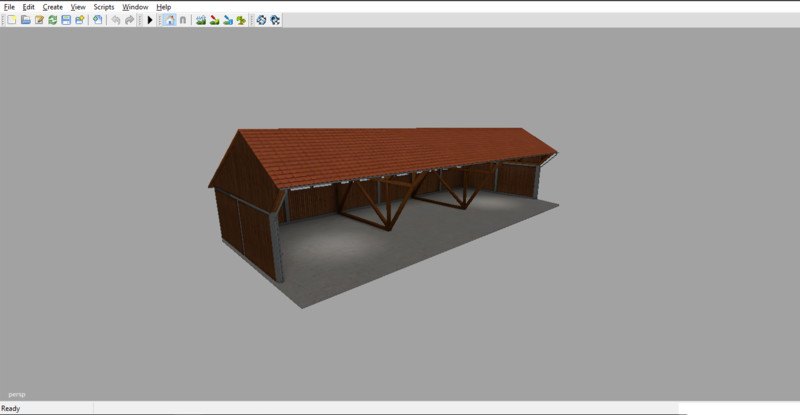The image size is (800, 415).
Task: Open the Help menu
Action: click(163, 7)
